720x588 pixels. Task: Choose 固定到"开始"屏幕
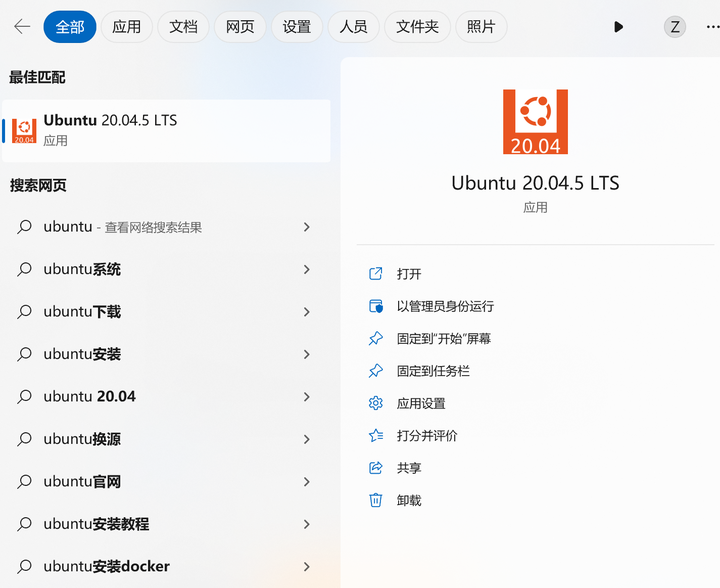444,339
